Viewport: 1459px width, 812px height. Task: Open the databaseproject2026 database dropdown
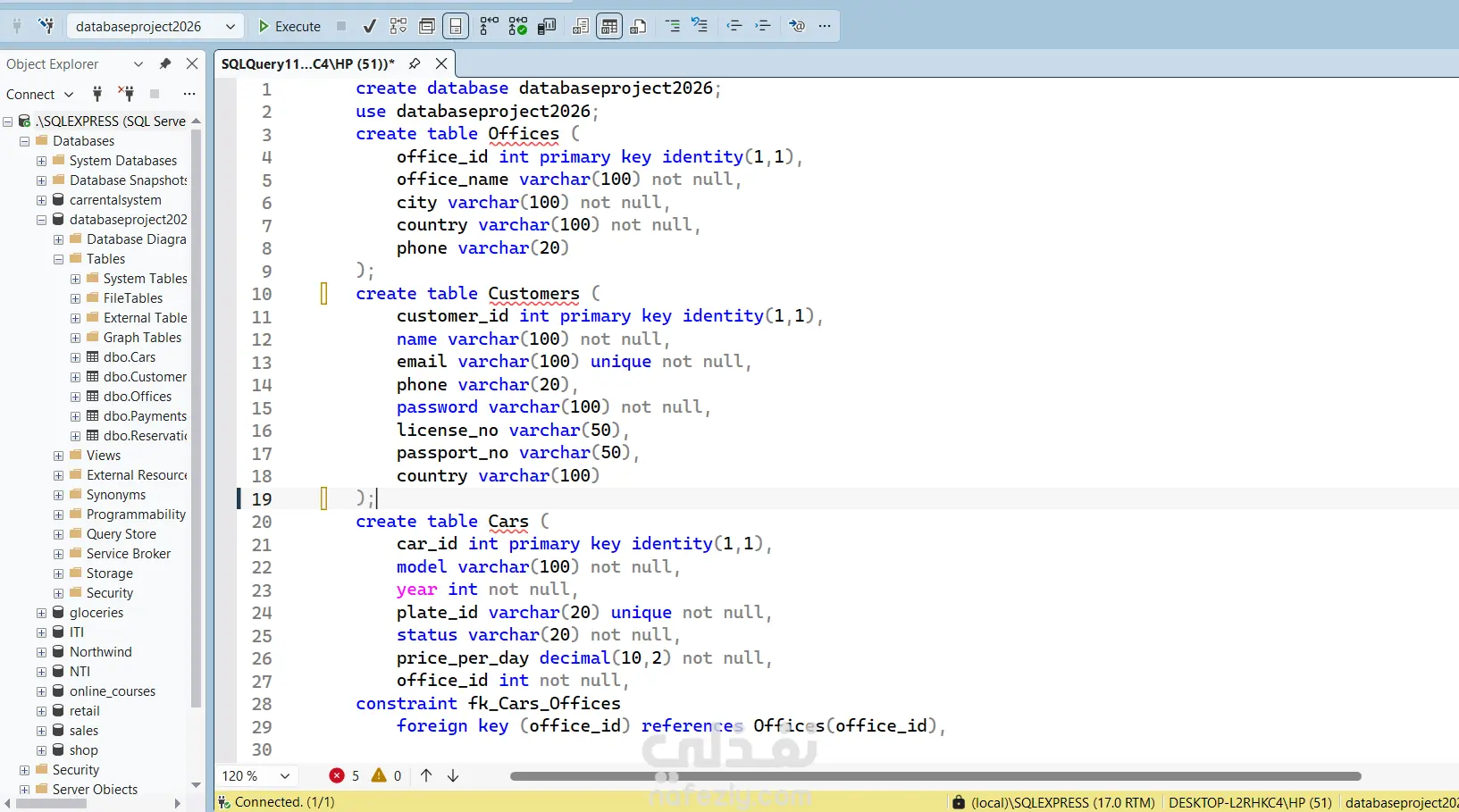coord(155,26)
